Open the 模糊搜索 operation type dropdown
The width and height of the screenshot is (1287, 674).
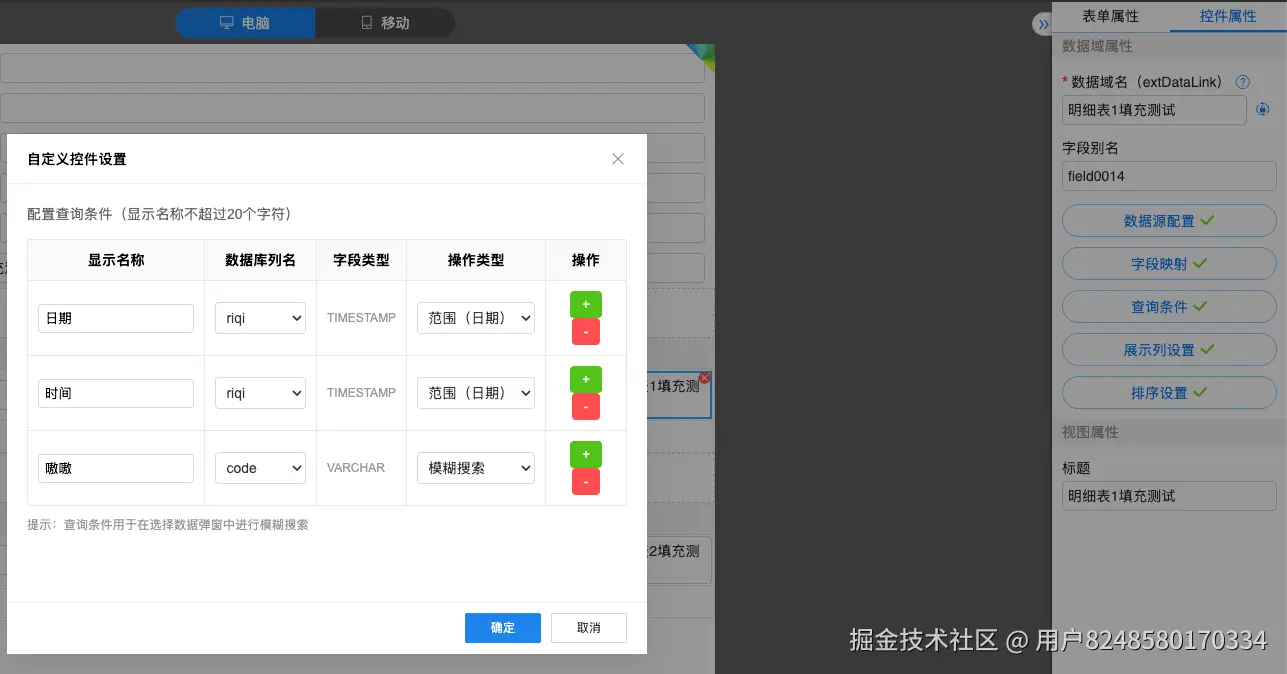[x=476, y=468]
